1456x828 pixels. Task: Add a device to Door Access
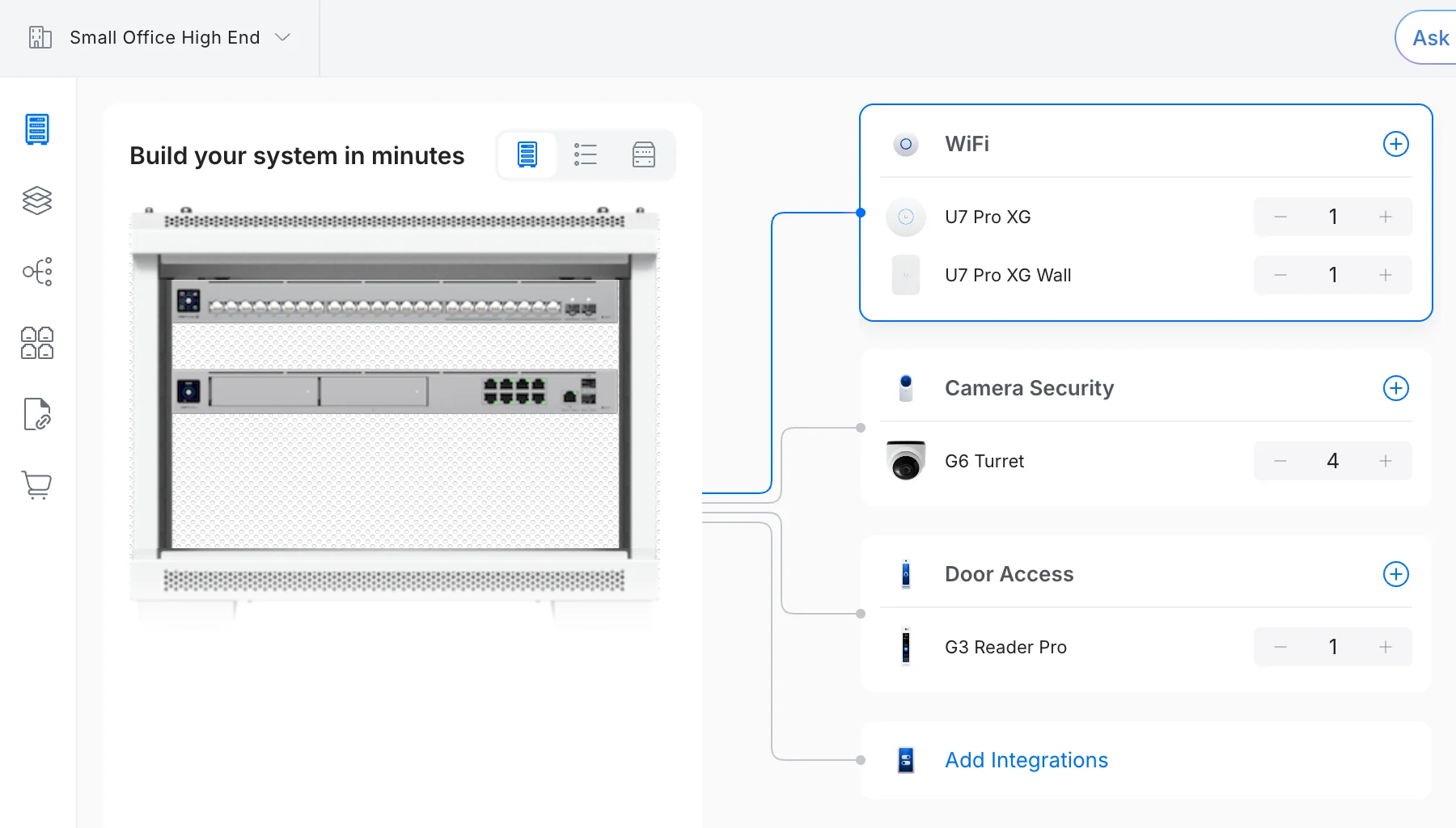pyautogui.click(x=1395, y=574)
